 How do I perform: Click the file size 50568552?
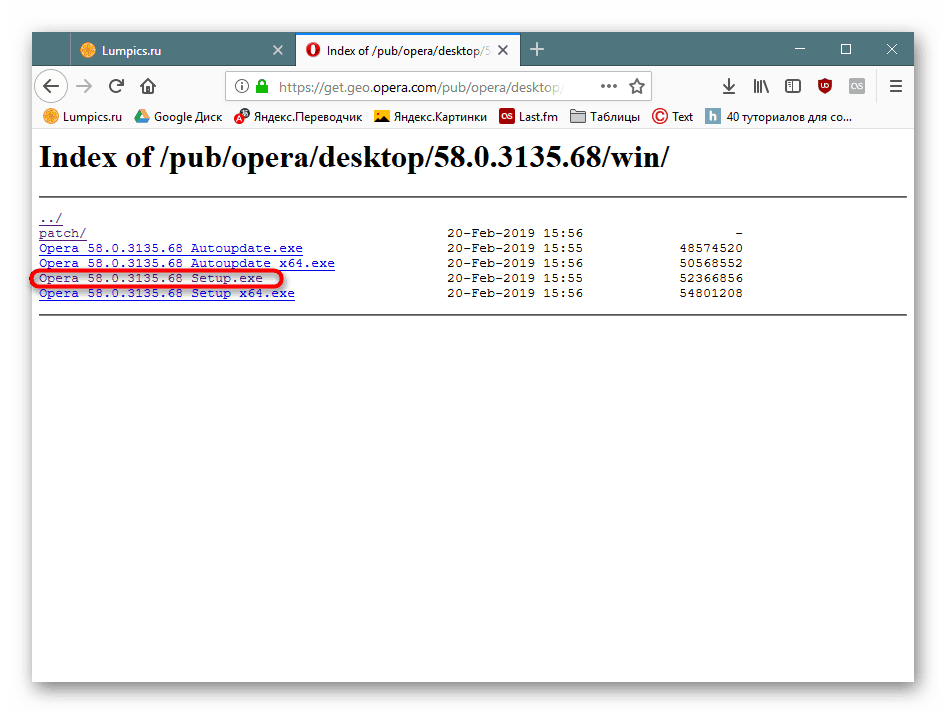[x=711, y=263]
